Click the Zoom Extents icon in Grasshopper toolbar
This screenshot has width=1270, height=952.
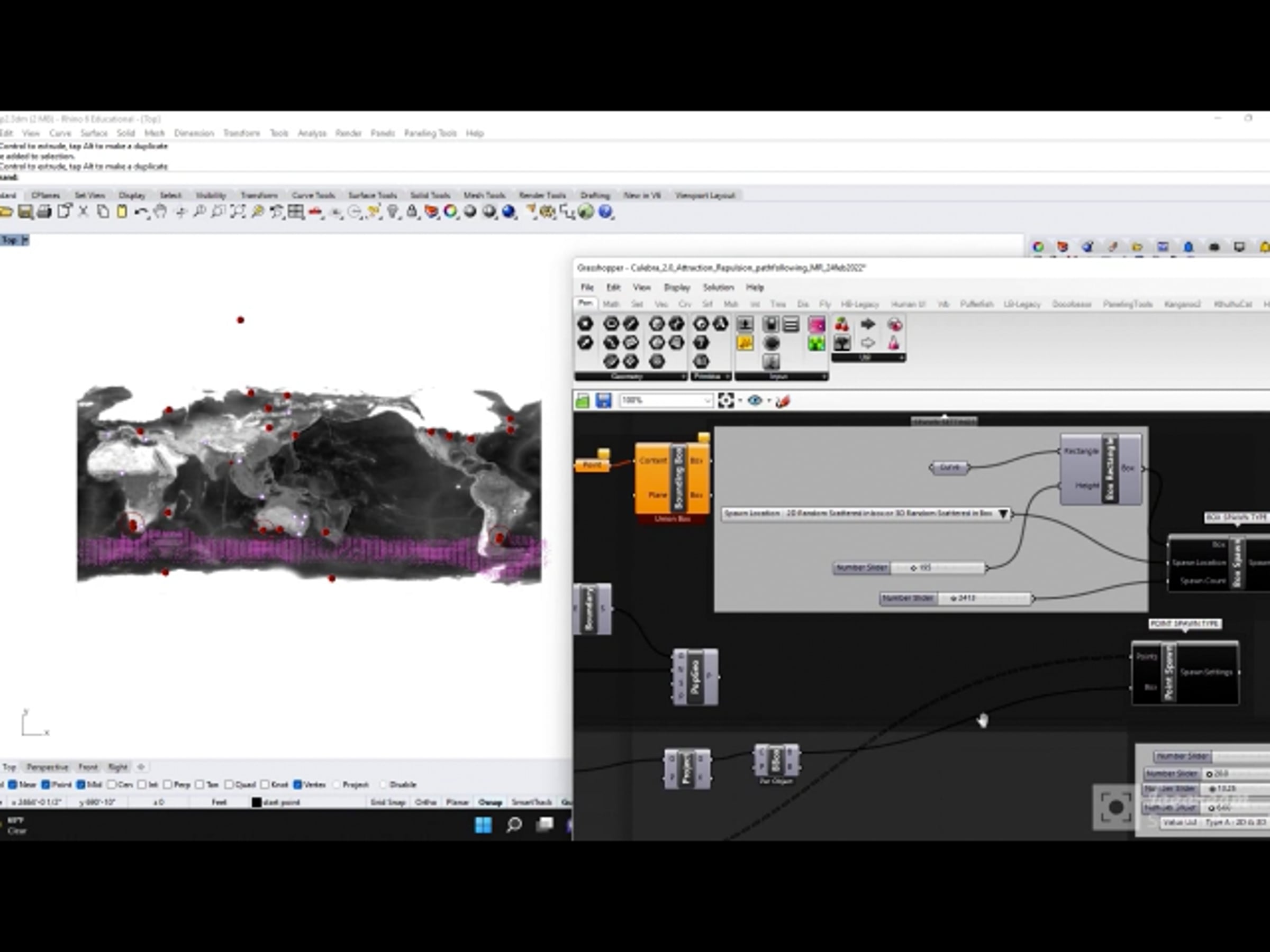[725, 400]
